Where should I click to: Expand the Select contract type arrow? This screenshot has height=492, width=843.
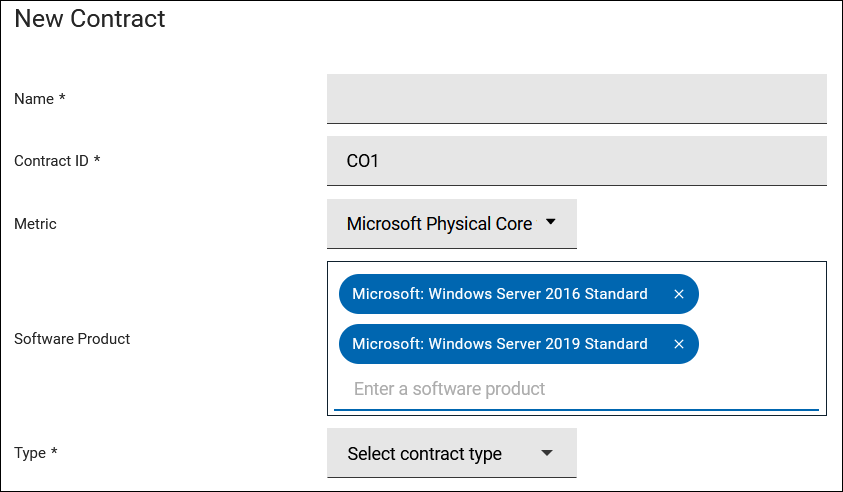[547, 453]
